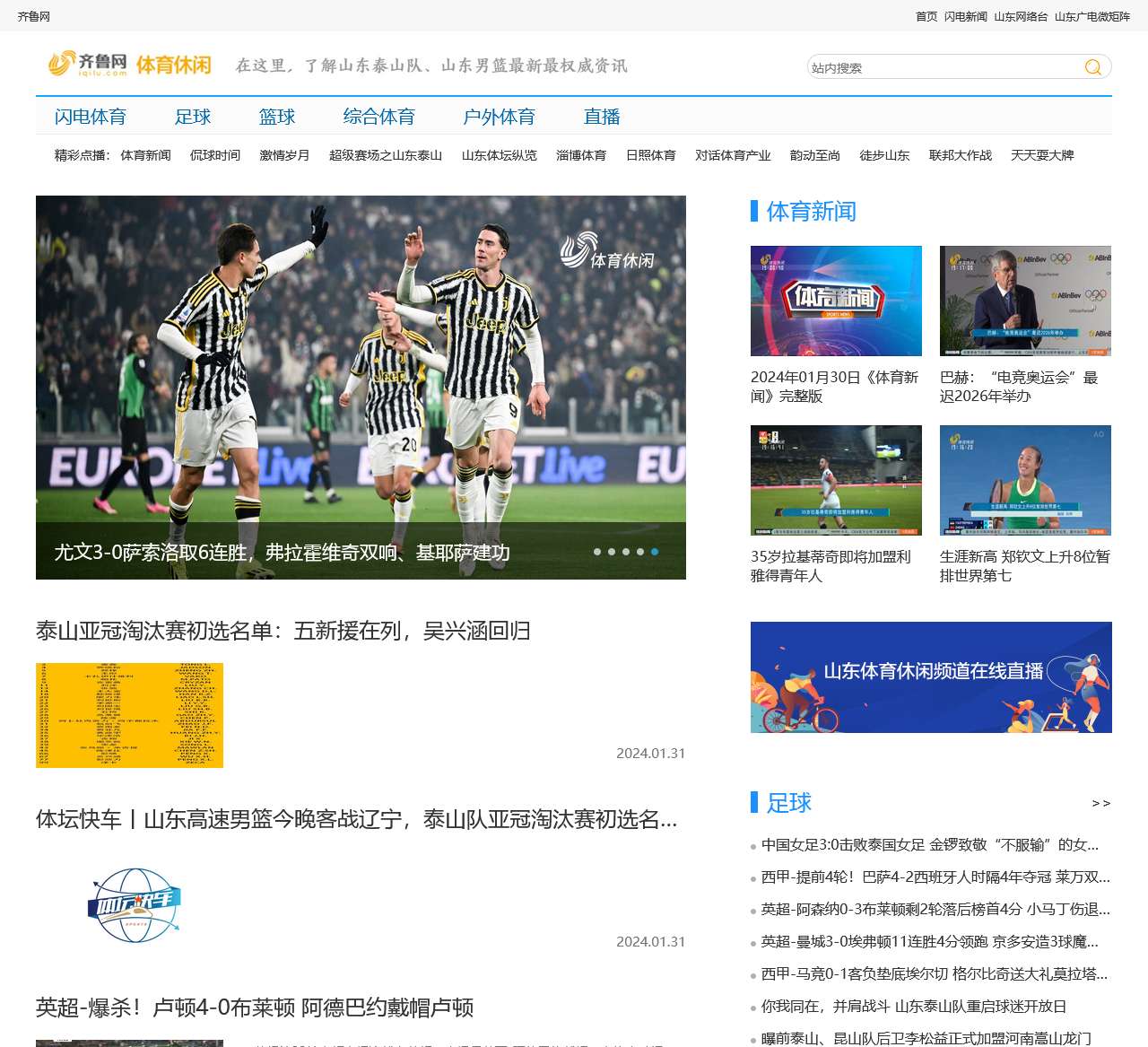1148x1047 pixels.
Task: Open 英超-曼城3-0埃弗顿 article
Action: coord(930,942)
